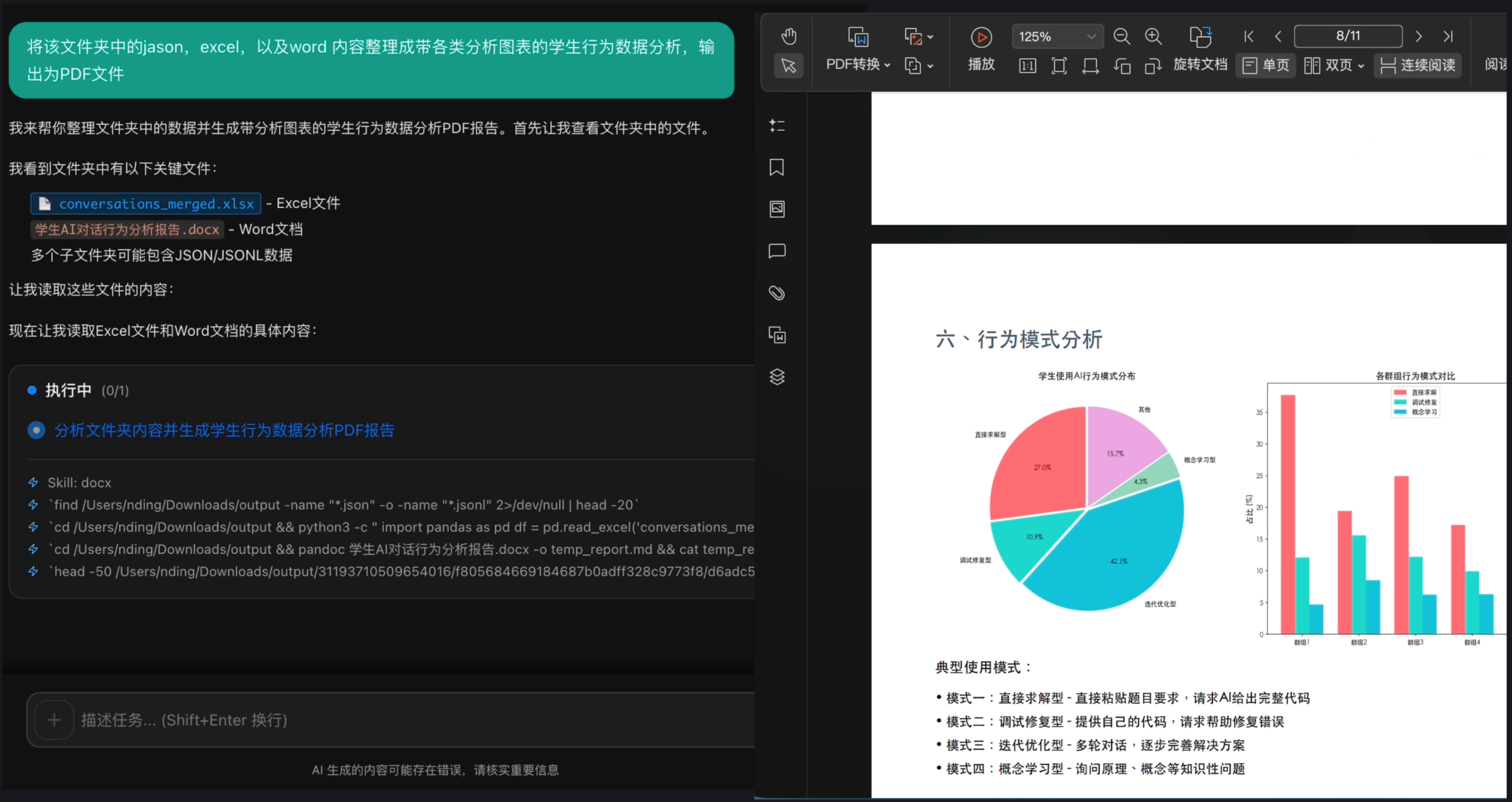
Task: Enable 单页 single page view mode
Action: [1266, 65]
